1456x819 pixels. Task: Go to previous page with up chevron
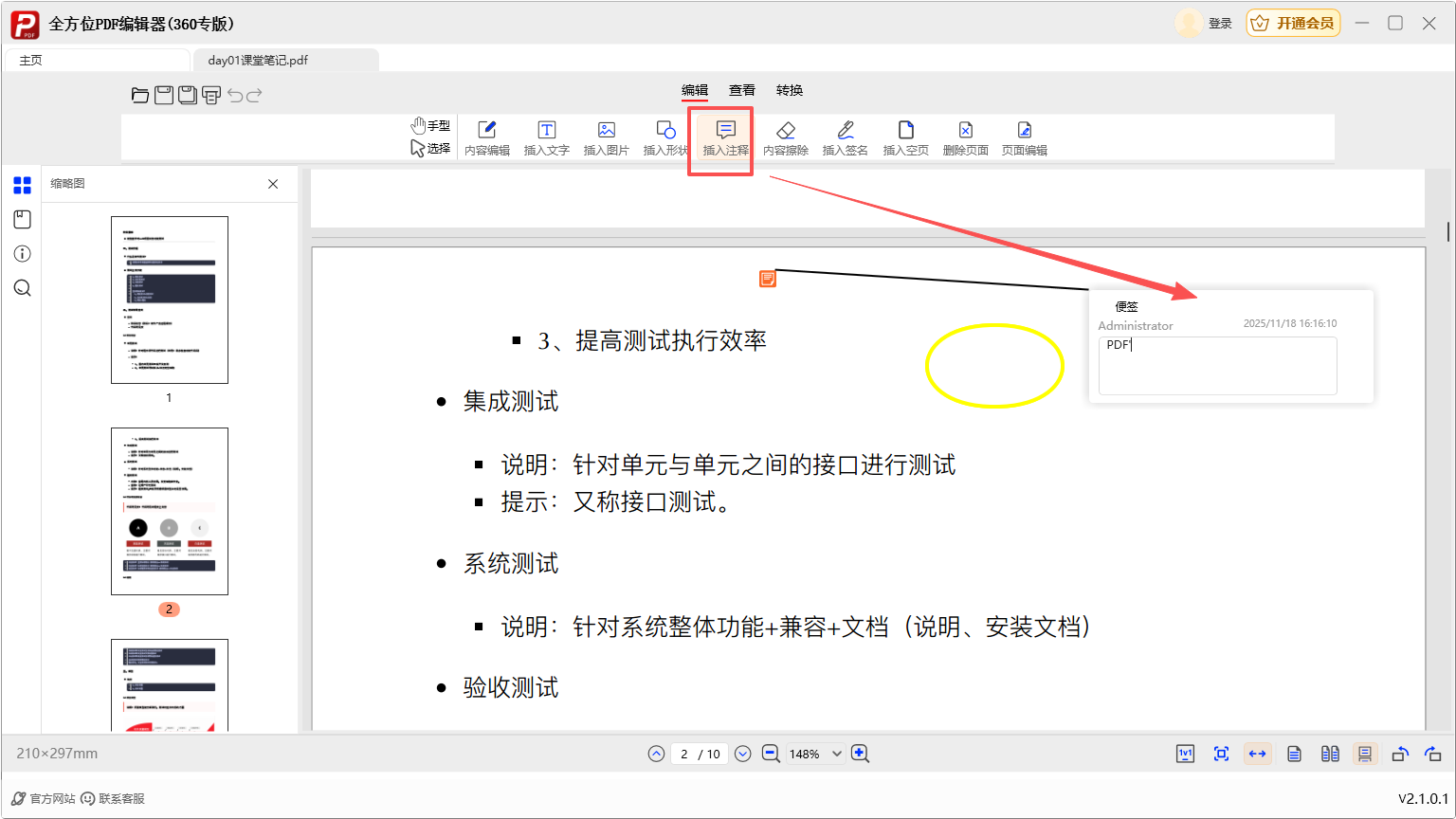click(656, 754)
